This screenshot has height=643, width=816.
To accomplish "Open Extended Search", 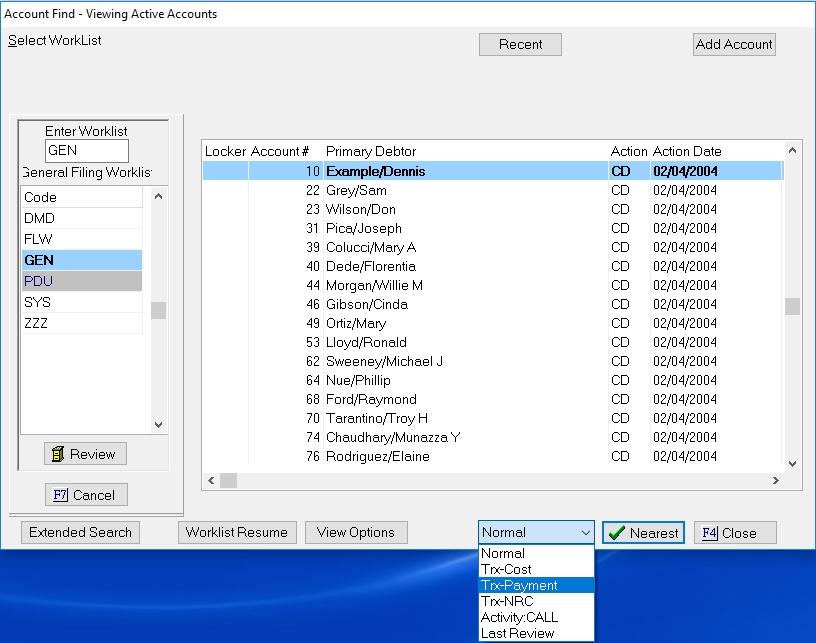I will tap(80, 532).
